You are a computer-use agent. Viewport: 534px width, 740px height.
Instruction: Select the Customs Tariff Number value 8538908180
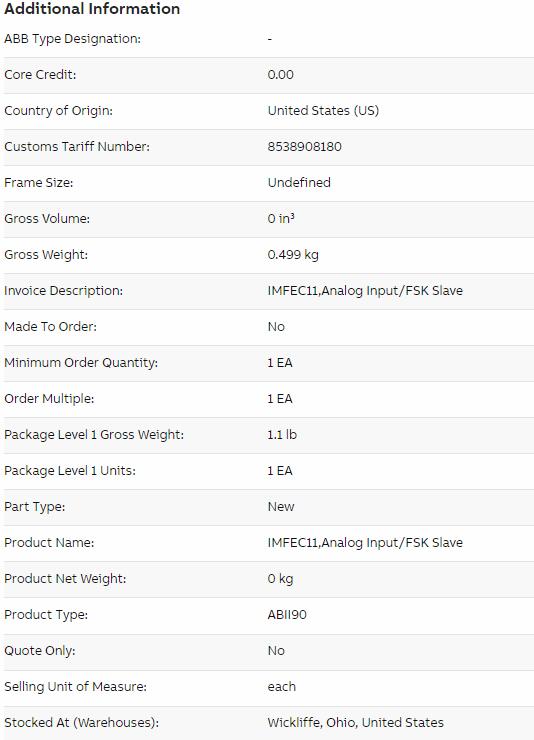pos(305,147)
